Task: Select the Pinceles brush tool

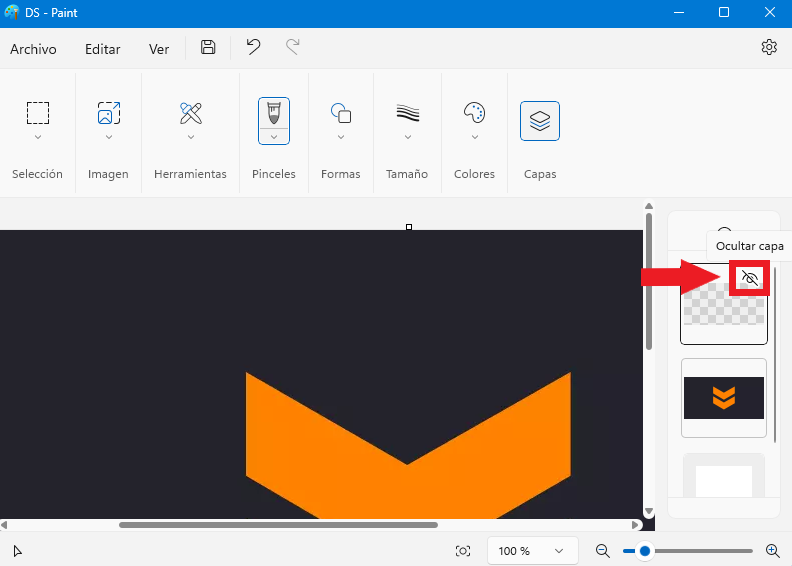Action: coord(274,113)
